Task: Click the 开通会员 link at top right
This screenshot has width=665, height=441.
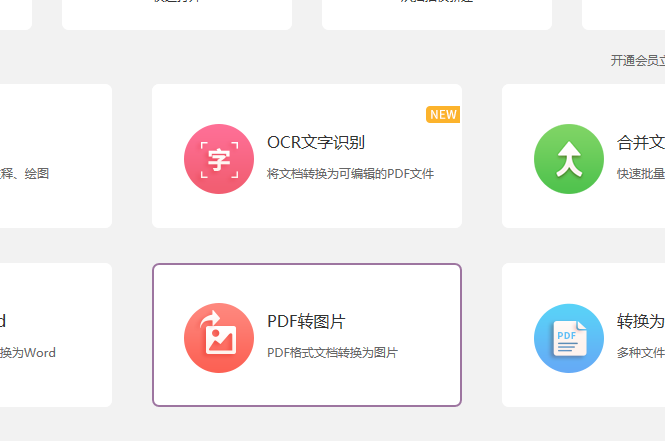Action: pos(637,61)
